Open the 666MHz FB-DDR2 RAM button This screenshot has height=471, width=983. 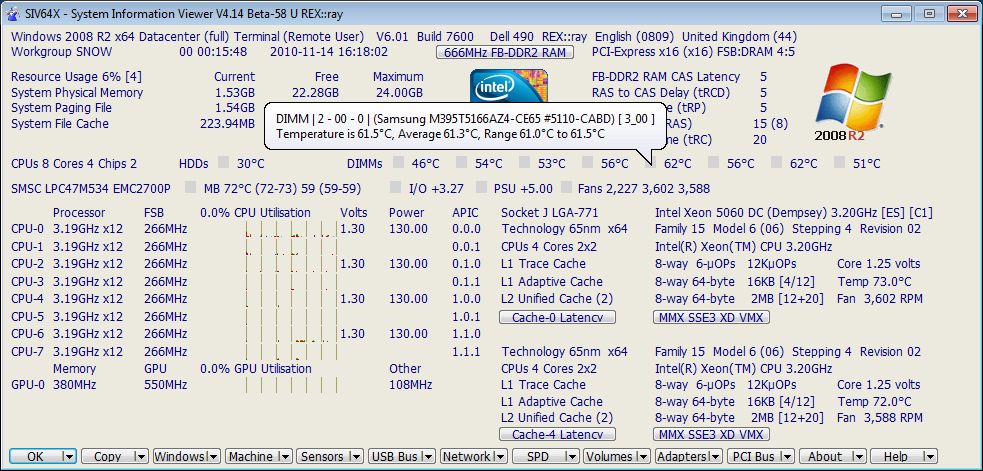pyautogui.click(x=505, y=52)
